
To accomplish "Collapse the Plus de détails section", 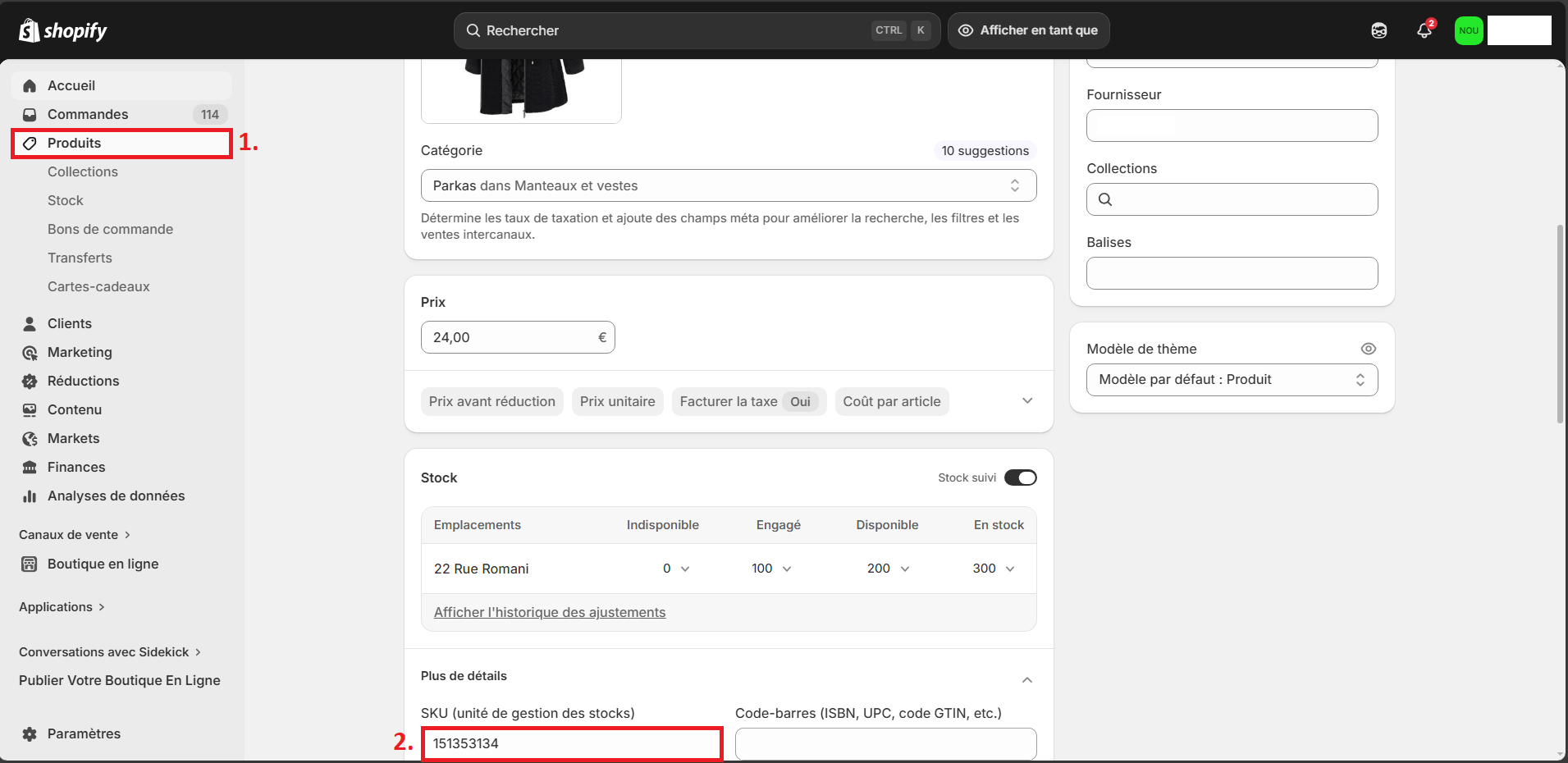I will (x=1026, y=680).
